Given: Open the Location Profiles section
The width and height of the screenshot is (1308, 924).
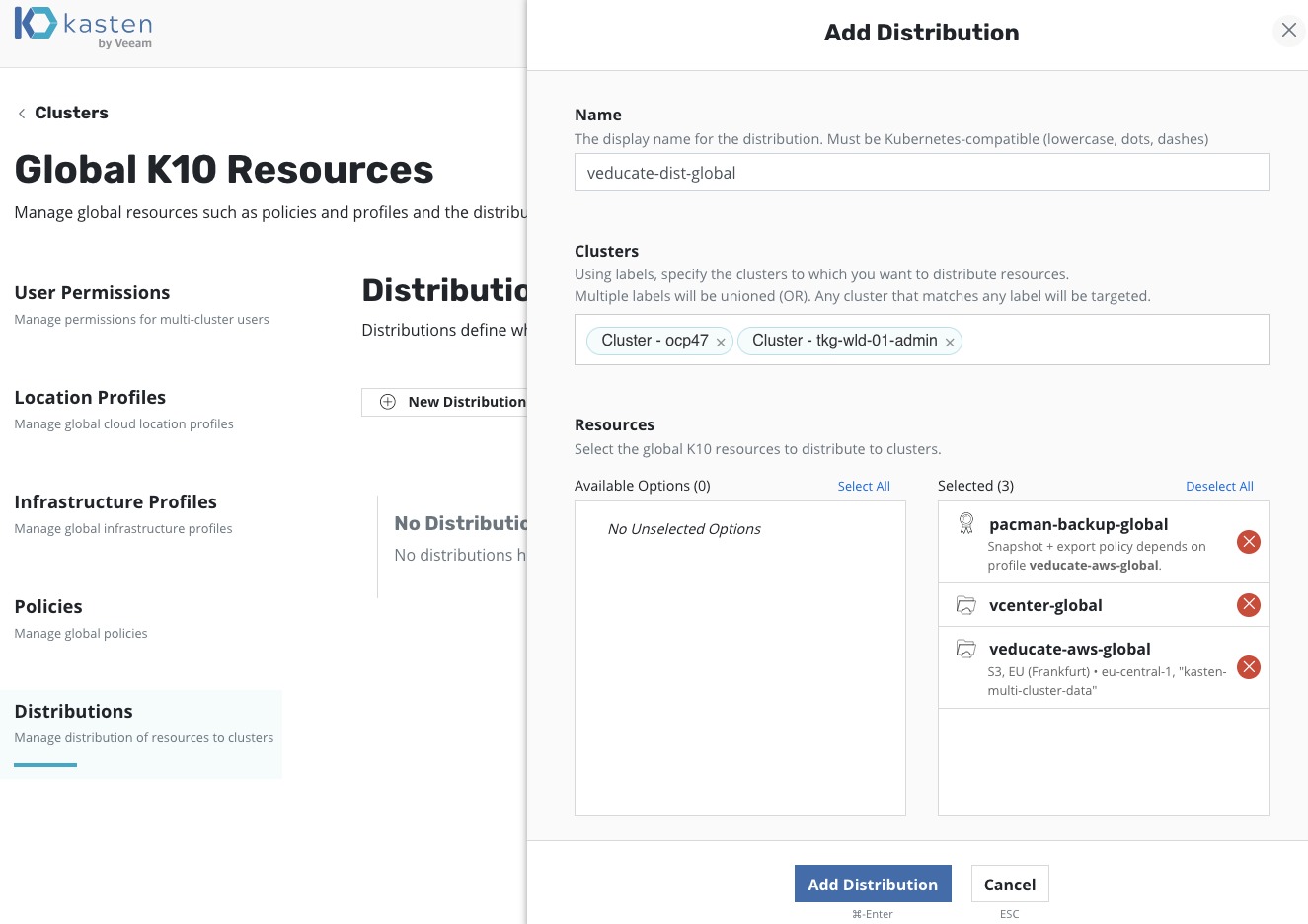Looking at the screenshot, I should 123,410.
